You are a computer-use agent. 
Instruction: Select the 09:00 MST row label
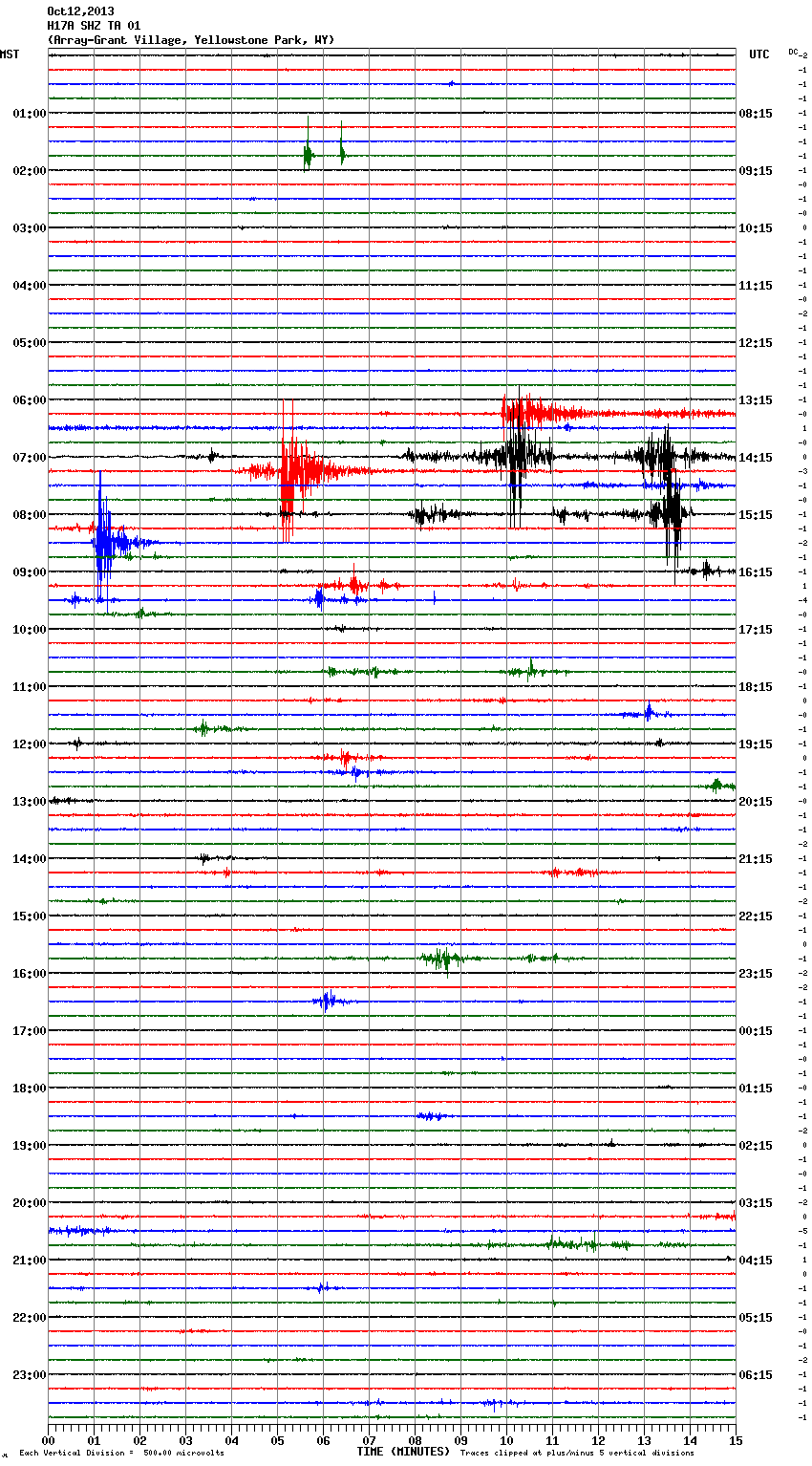[x=29, y=572]
